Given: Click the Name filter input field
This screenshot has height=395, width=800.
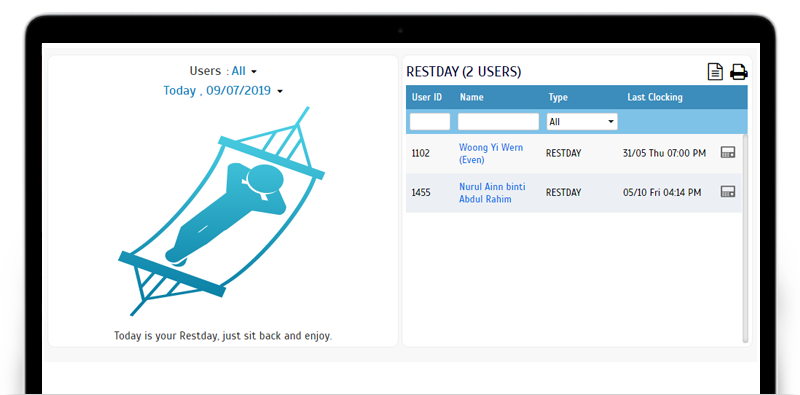Looking at the screenshot, I should click(498, 122).
